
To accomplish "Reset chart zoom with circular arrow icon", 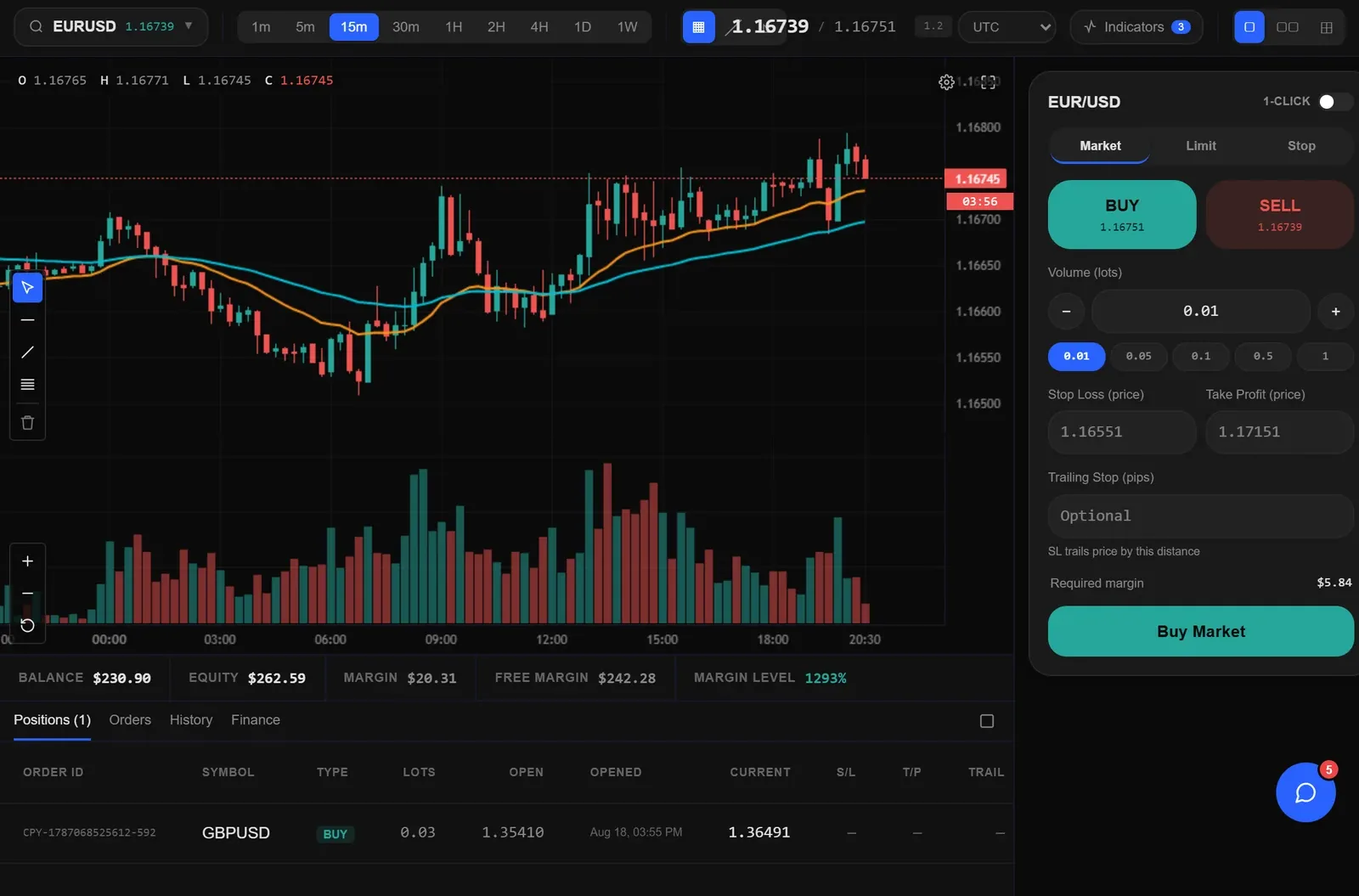I will [x=27, y=625].
